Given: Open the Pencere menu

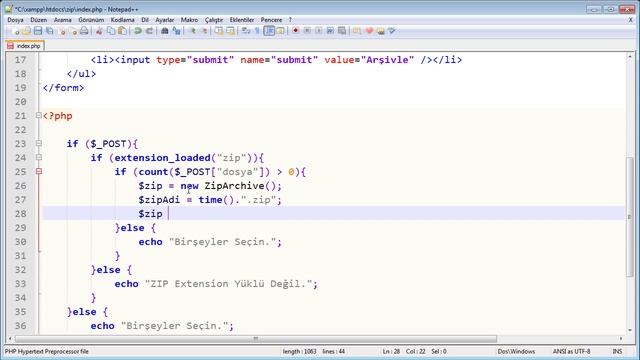Looking at the screenshot, I should click(271, 20).
